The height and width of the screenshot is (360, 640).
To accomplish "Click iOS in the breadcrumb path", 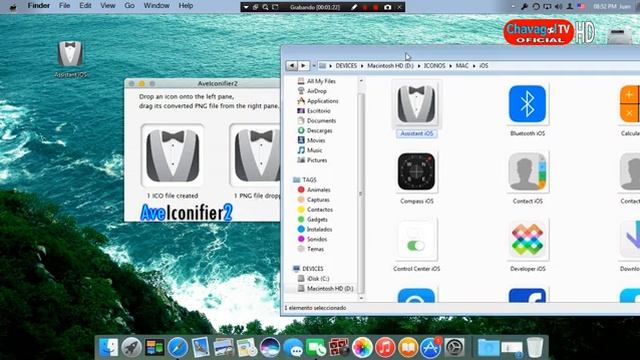I will tap(483, 66).
